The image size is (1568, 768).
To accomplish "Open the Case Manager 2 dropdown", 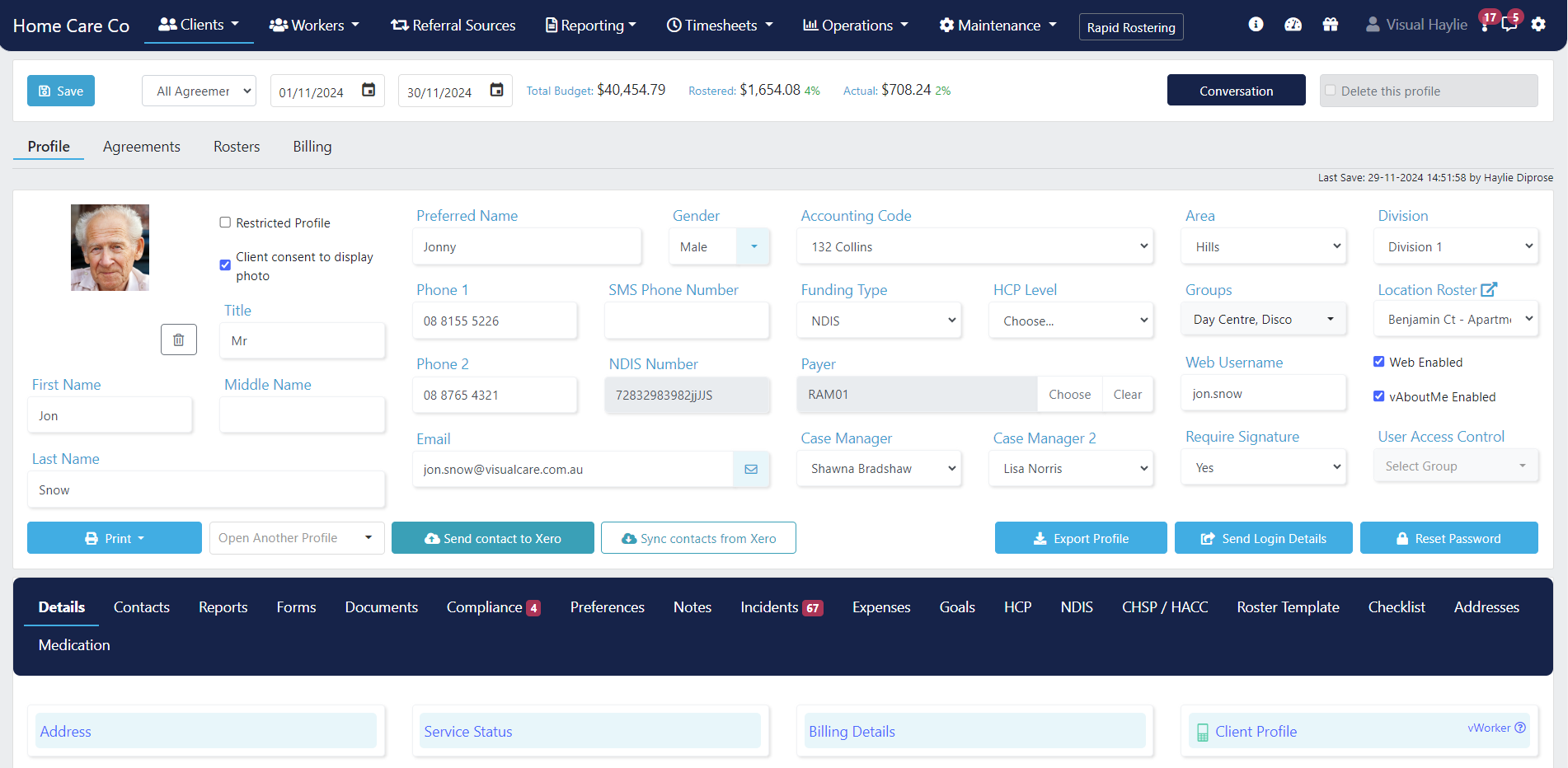I will 1071,468.
